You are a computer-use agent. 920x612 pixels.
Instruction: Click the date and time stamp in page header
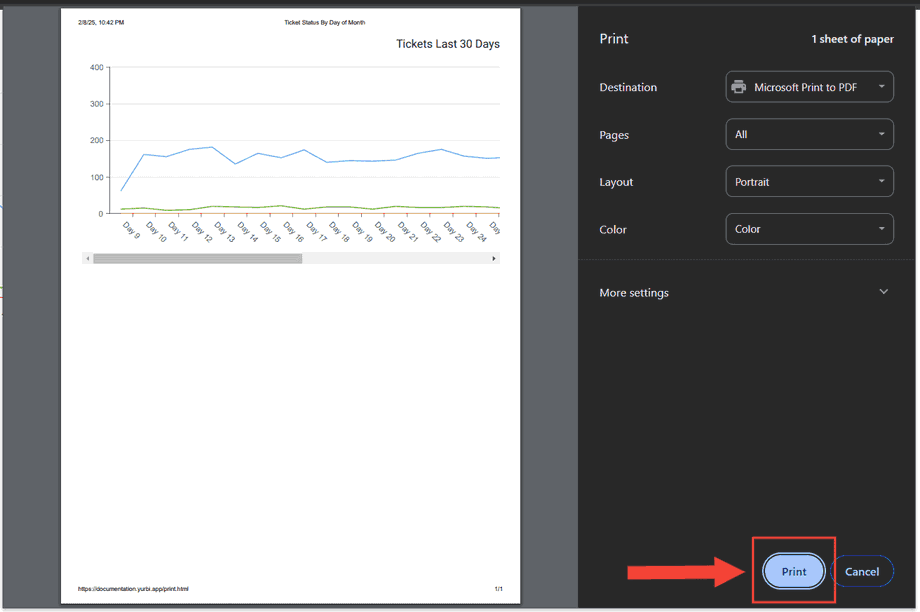tap(101, 22)
